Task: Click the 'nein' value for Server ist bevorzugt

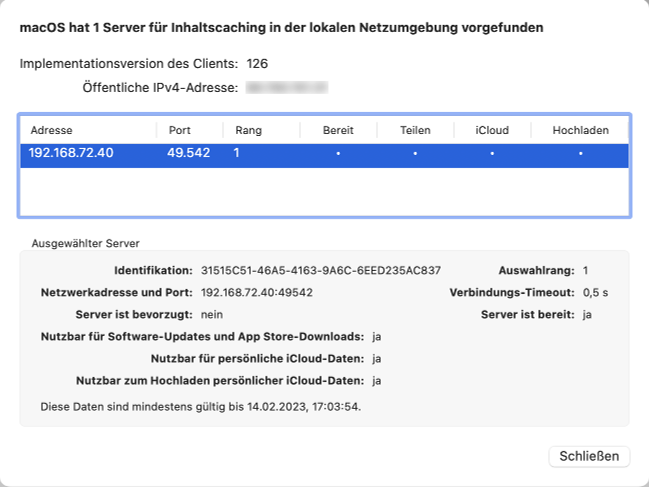Action: click(x=212, y=315)
